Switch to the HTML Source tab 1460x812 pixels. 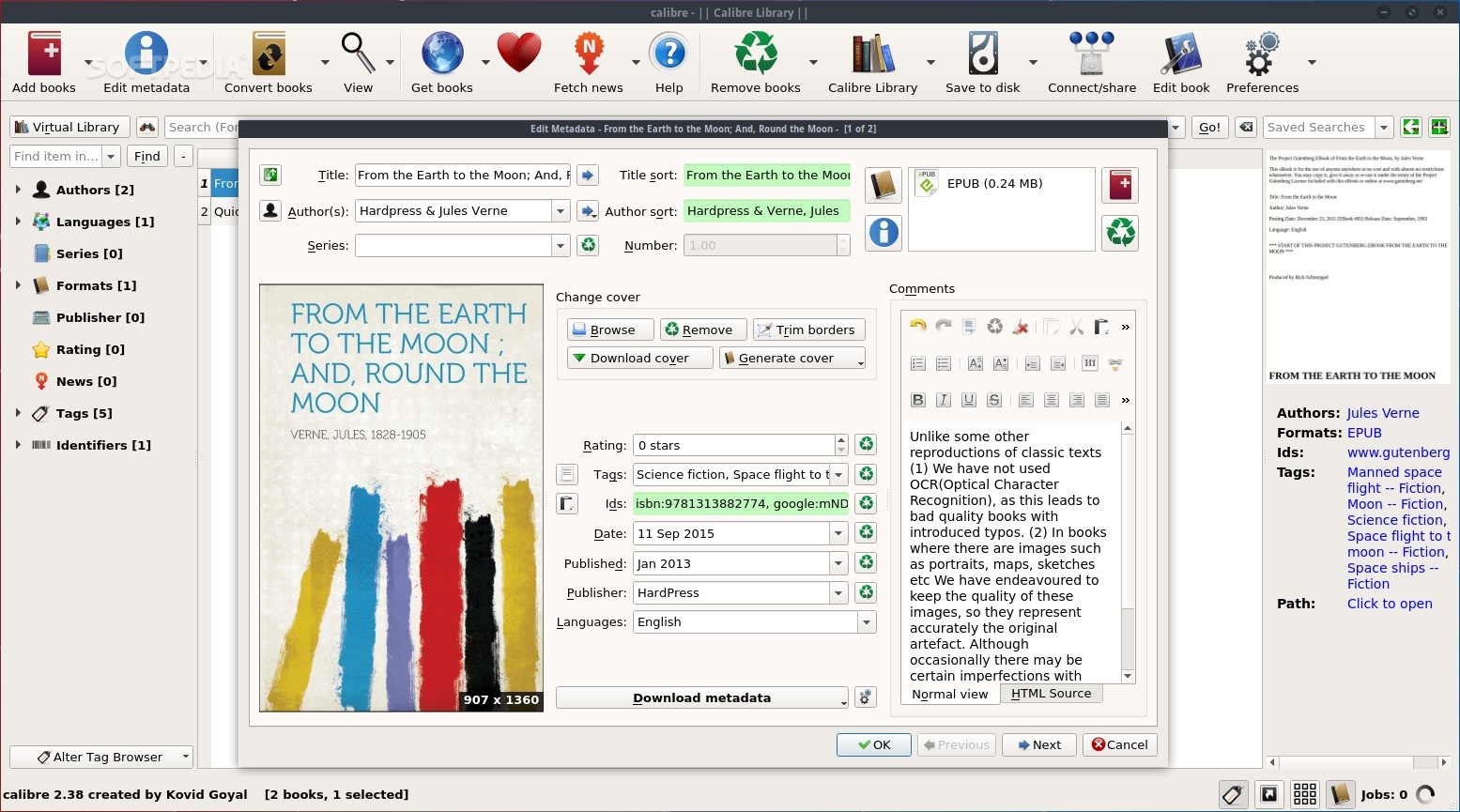tap(1051, 694)
